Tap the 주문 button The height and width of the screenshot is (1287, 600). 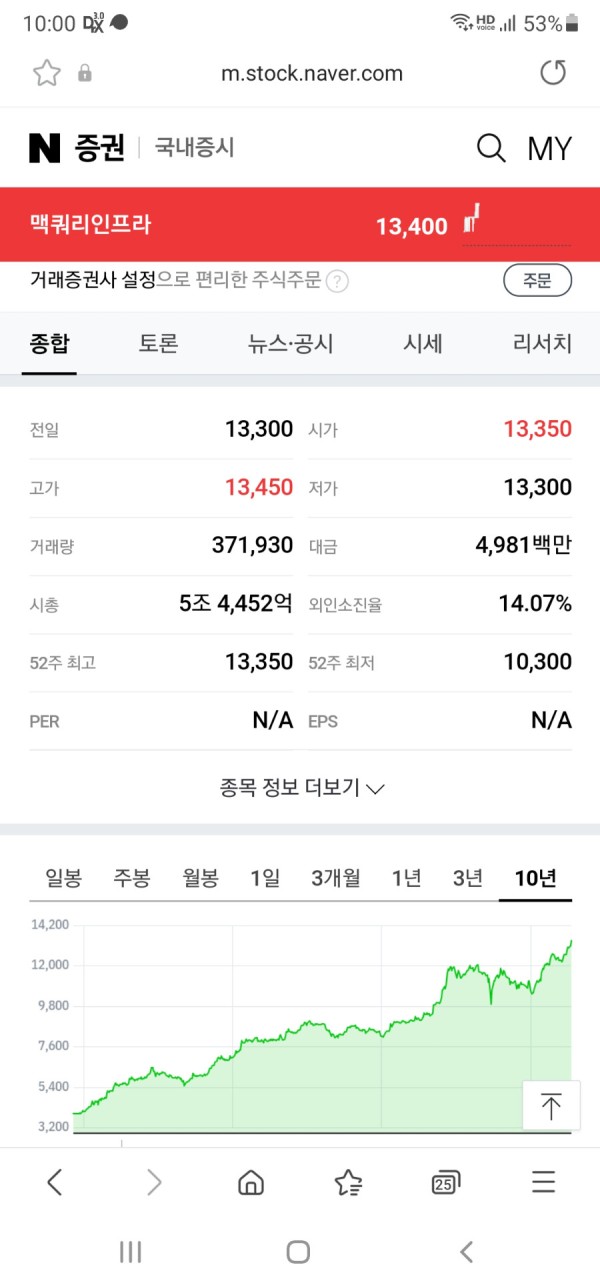pyautogui.click(x=537, y=281)
